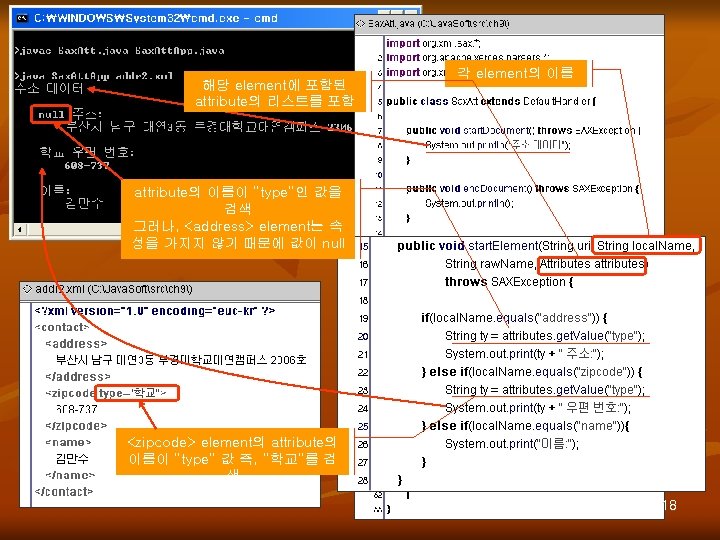Click the cmd window system menu icon
This screenshot has height=540, width=720.
[x=22, y=18]
